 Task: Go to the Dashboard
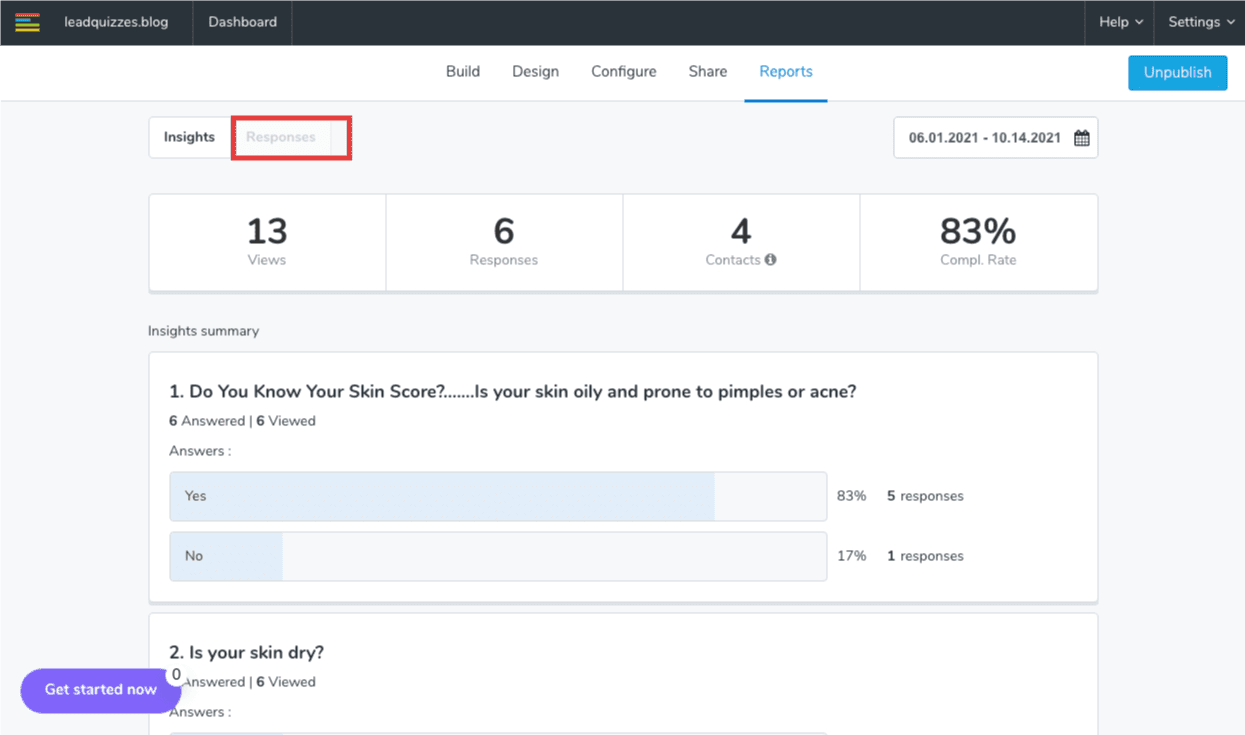242,22
